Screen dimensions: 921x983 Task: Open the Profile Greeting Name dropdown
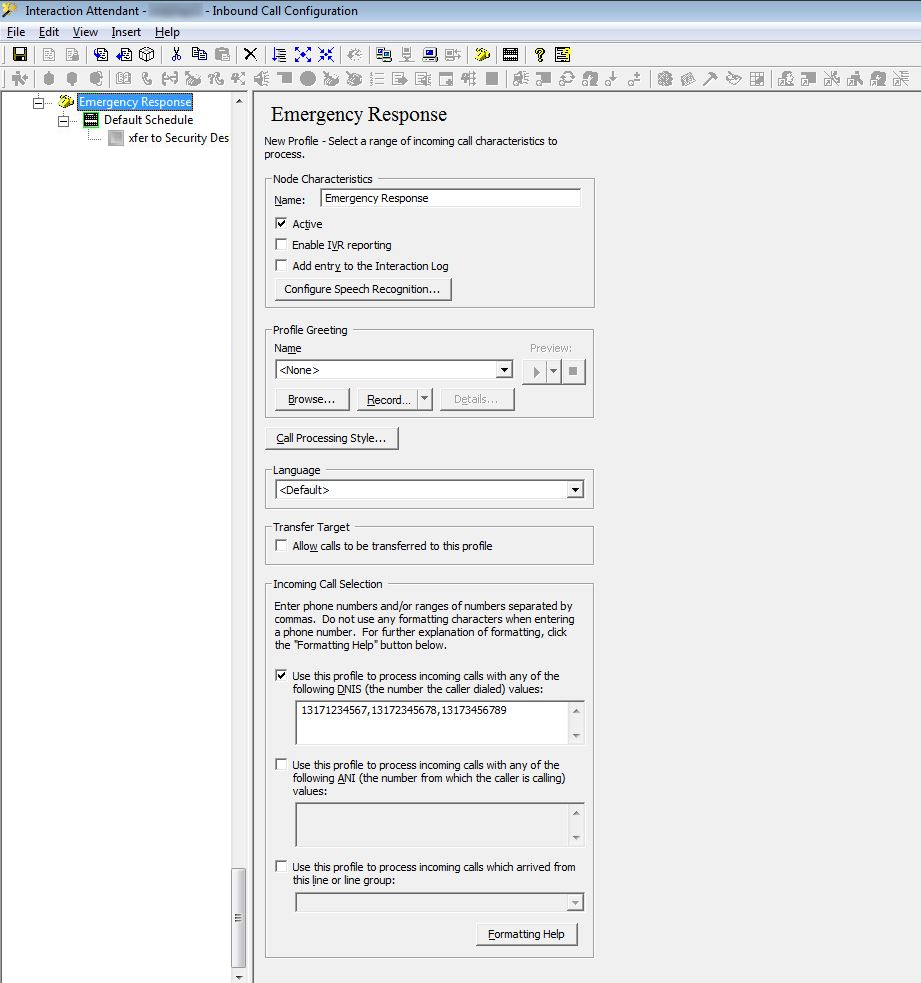pyautogui.click(x=504, y=370)
